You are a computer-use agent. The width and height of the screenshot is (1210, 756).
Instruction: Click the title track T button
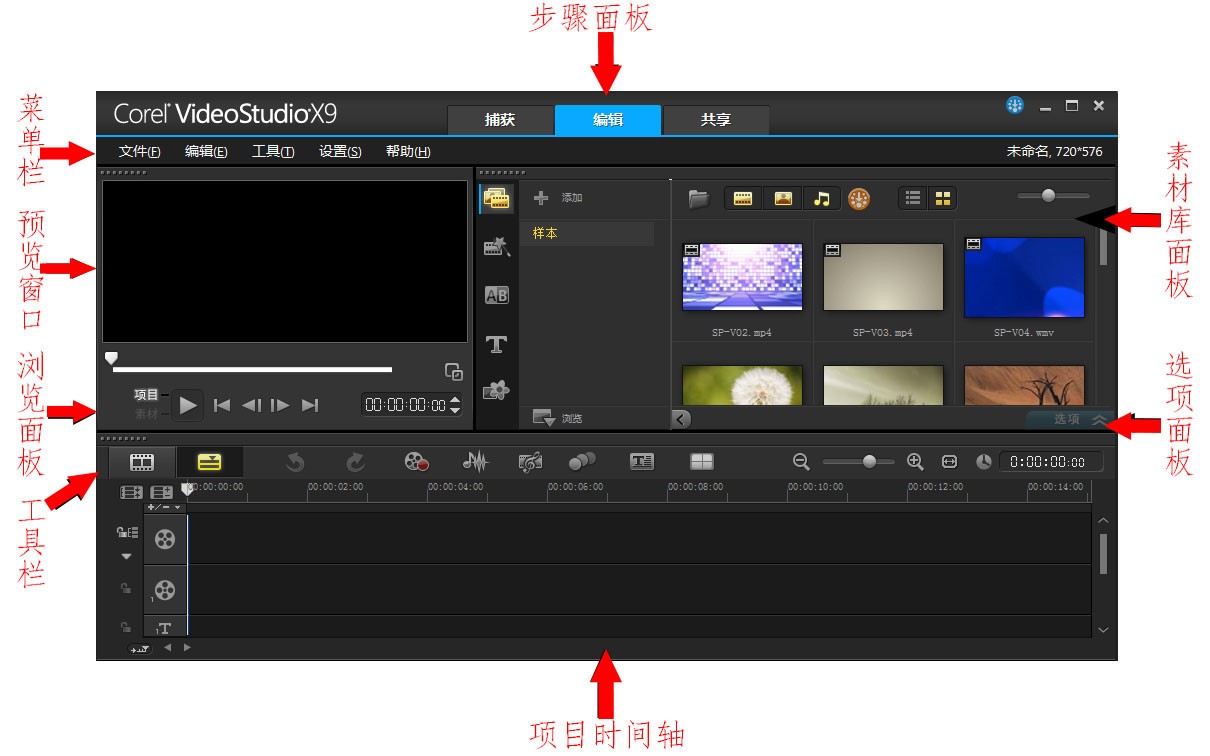tap(165, 628)
